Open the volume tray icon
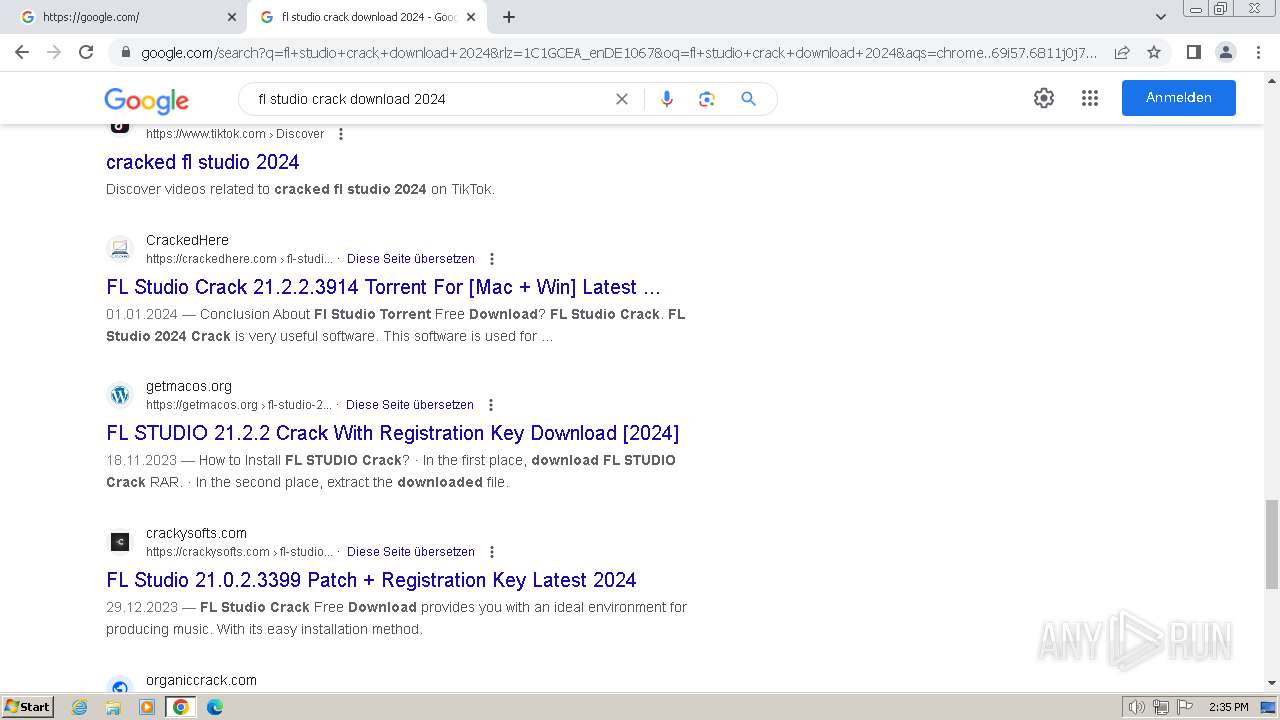Screen dimensions: 1280x720 point(1137,707)
